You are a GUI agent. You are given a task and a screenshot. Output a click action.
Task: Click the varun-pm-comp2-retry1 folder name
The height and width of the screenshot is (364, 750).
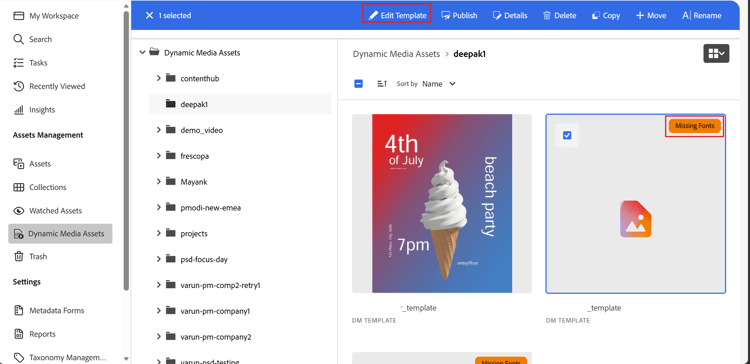(x=221, y=285)
